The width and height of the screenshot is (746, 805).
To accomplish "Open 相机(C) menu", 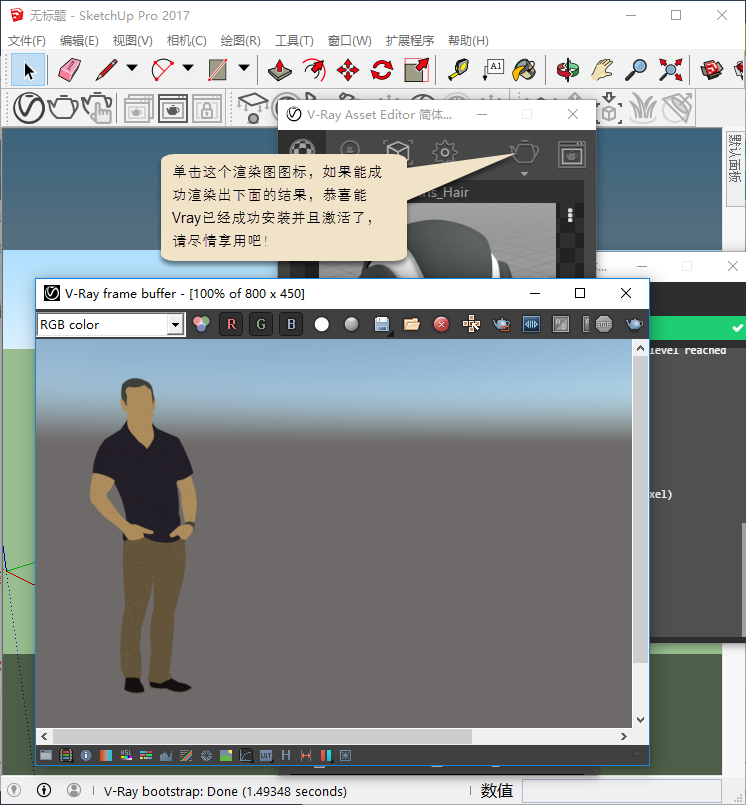I will pyautogui.click(x=186, y=41).
